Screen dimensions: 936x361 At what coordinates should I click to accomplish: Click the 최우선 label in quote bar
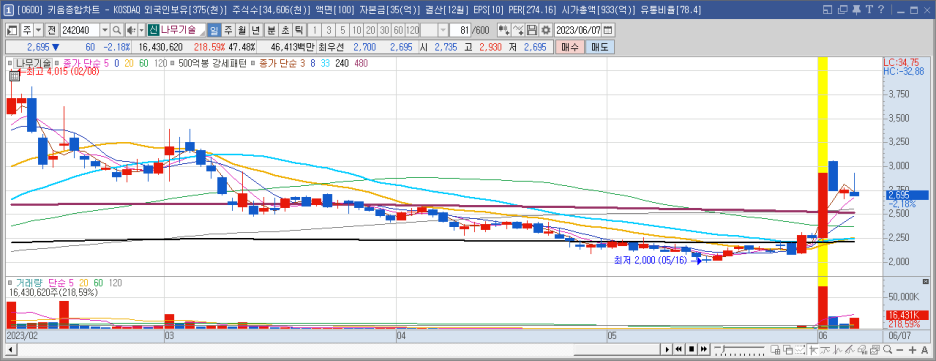point(330,47)
